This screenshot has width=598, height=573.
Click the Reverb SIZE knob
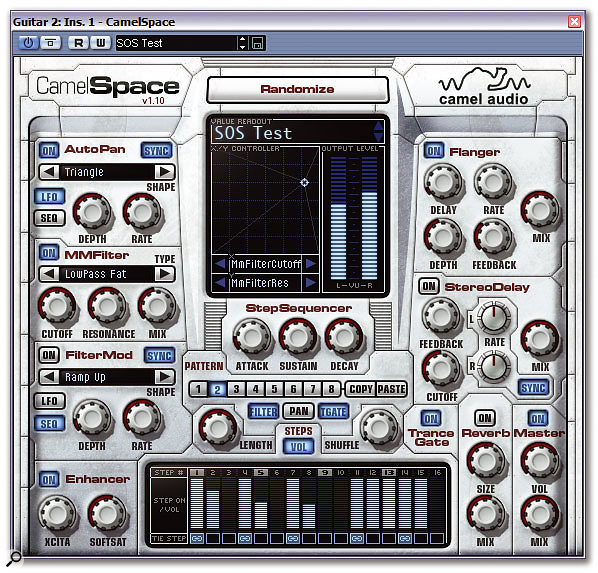[486, 461]
